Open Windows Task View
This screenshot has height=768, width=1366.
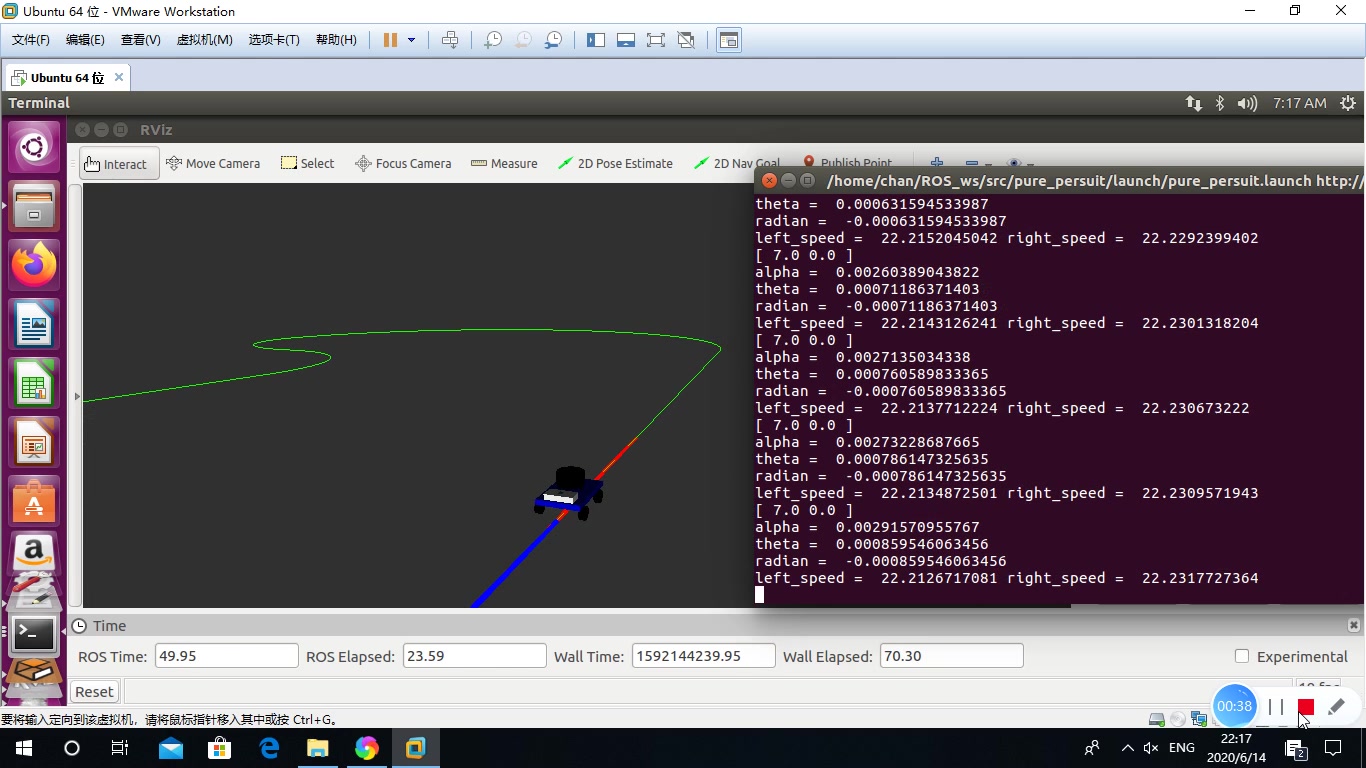pos(120,748)
